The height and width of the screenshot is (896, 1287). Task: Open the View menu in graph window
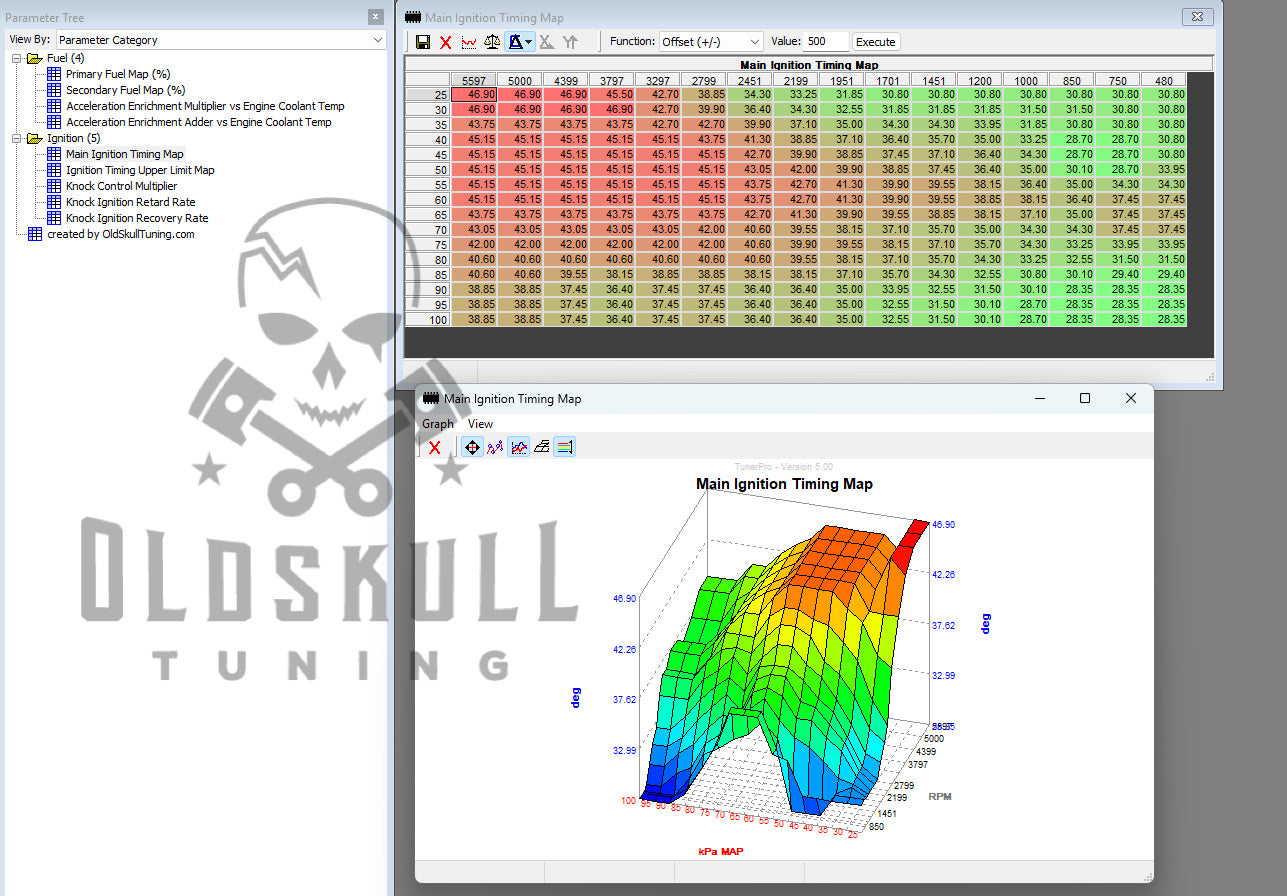(x=480, y=424)
